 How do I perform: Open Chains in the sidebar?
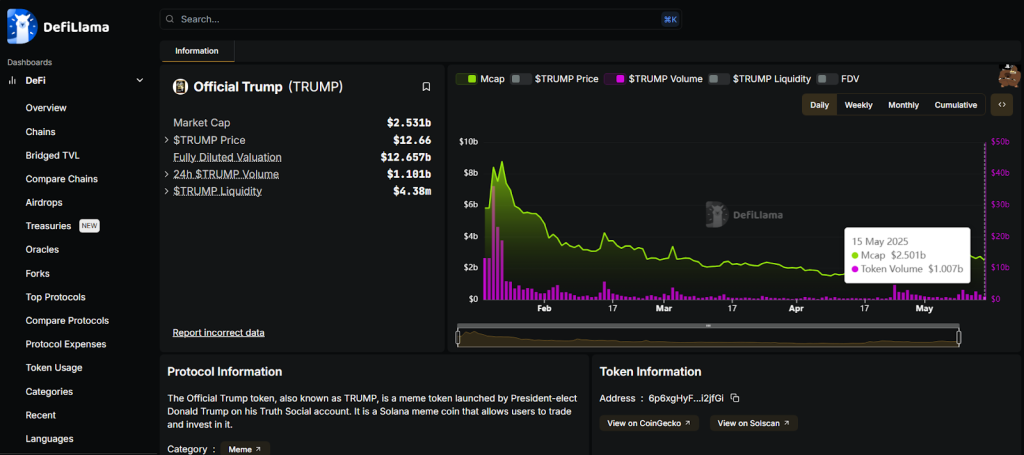pos(40,132)
